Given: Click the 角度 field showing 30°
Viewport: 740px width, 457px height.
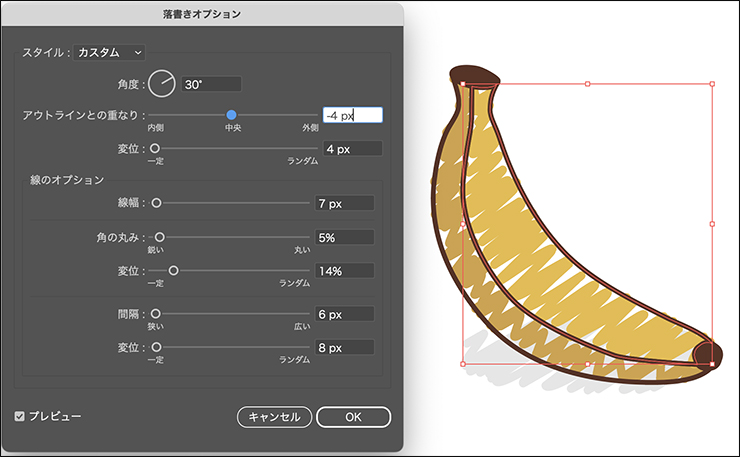Looking at the screenshot, I should point(210,84).
